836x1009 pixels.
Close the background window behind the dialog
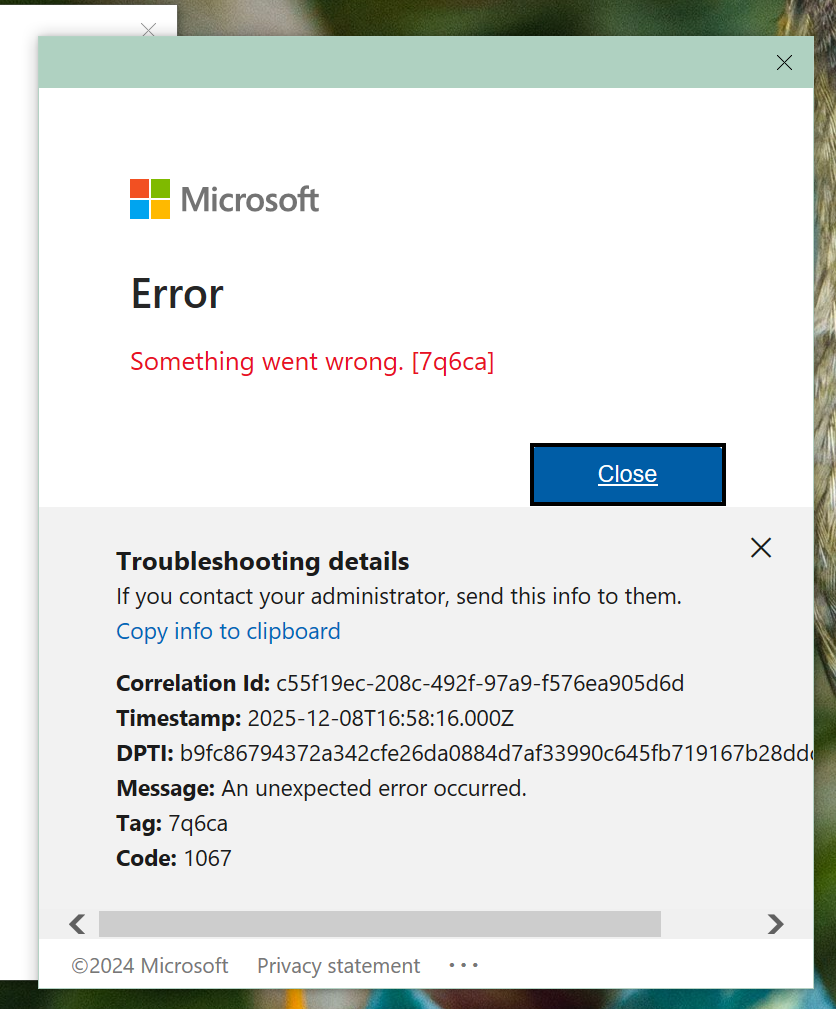tap(149, 30)
